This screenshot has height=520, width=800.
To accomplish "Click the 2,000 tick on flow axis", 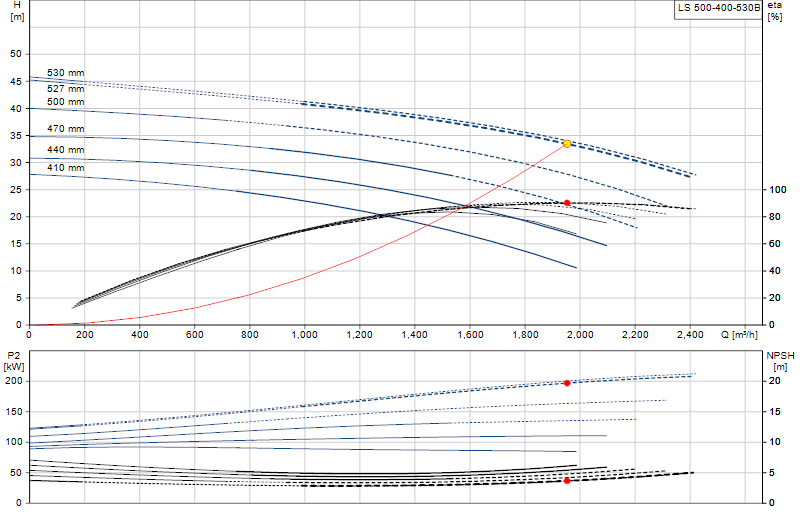I will (x=580, y=335).
